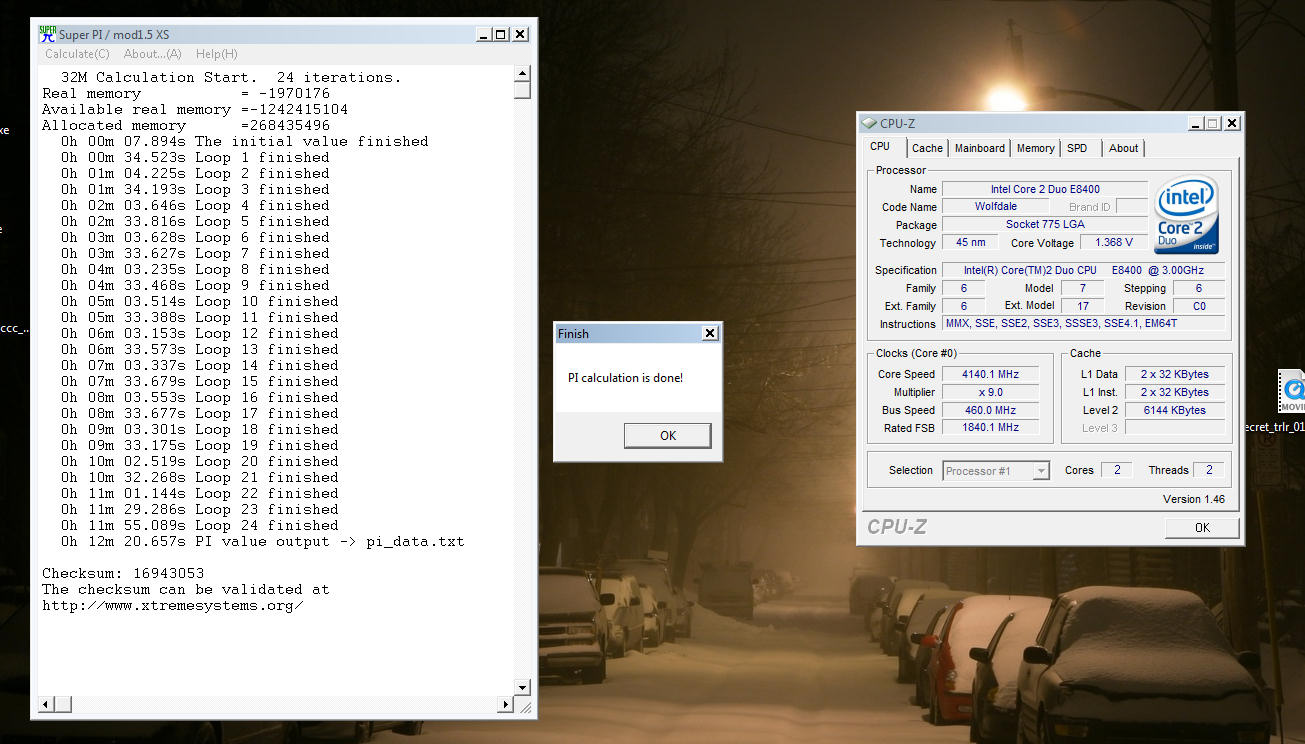Click the Allocated memory =268435496 line

point(186,126)
